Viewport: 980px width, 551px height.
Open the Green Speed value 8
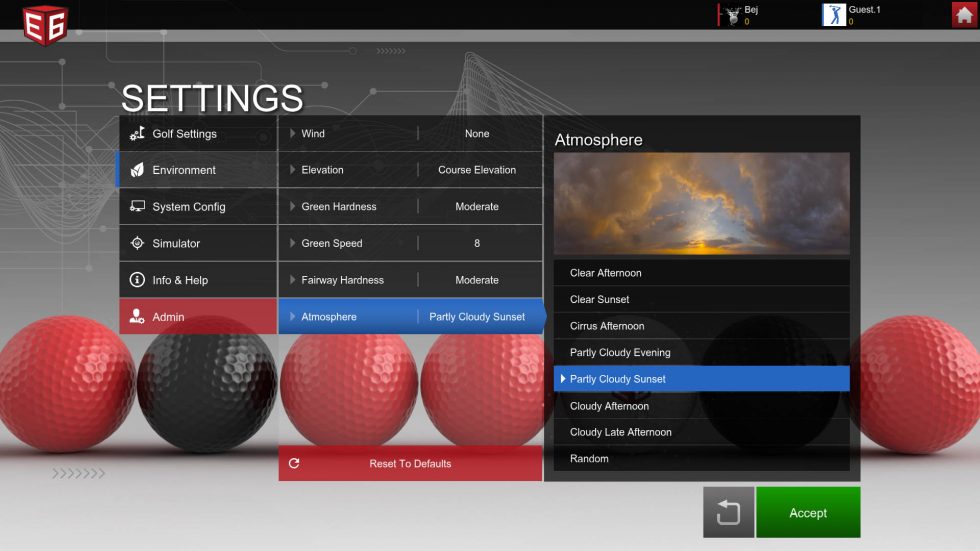pyautogui.click(x=477, y=243)
